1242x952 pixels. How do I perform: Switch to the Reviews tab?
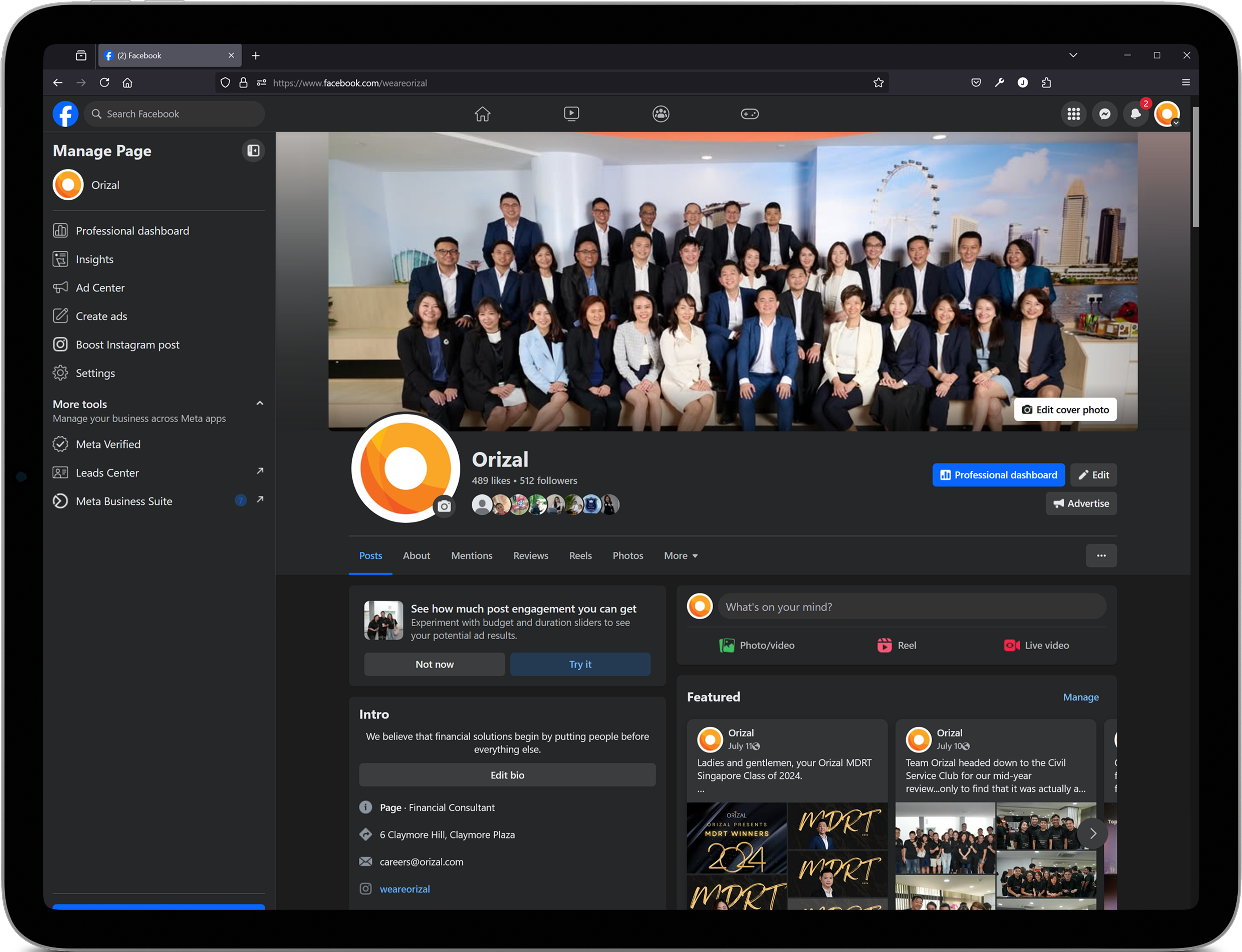pos(530,556)
